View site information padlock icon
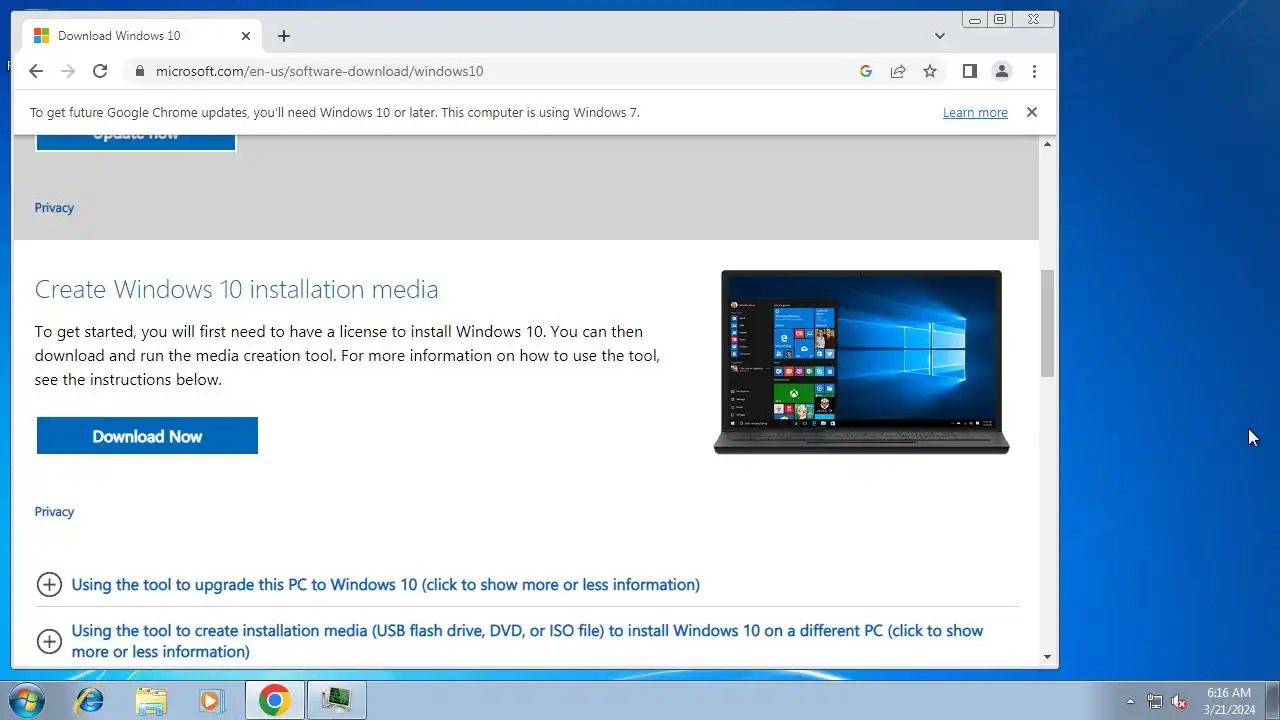This screenshot has height=720, width=1280. pos(138,71)
